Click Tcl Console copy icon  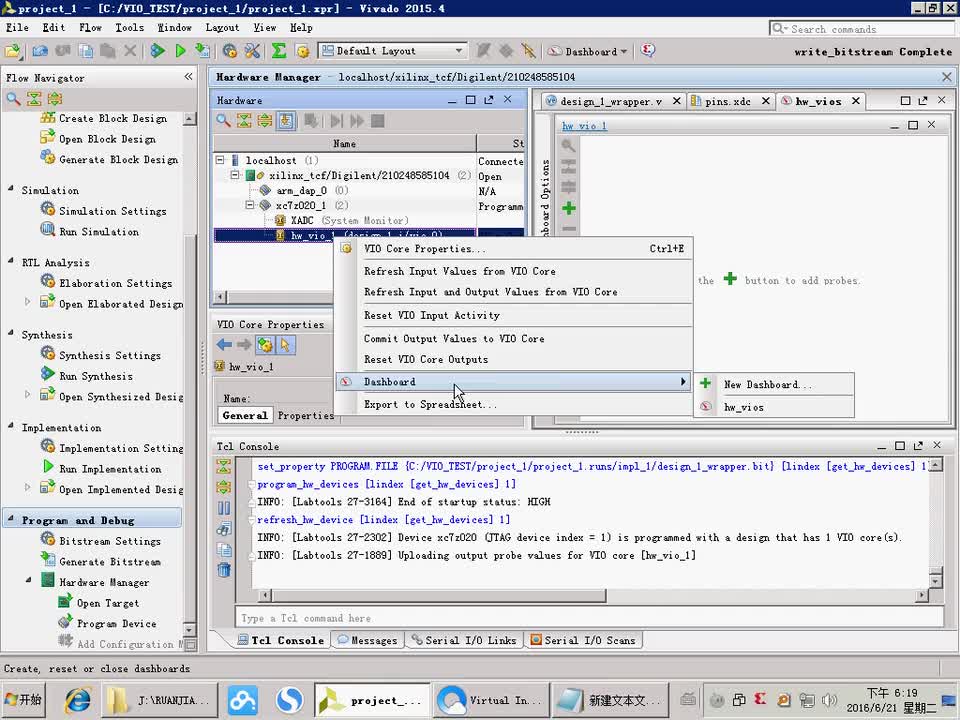(224, 550)
